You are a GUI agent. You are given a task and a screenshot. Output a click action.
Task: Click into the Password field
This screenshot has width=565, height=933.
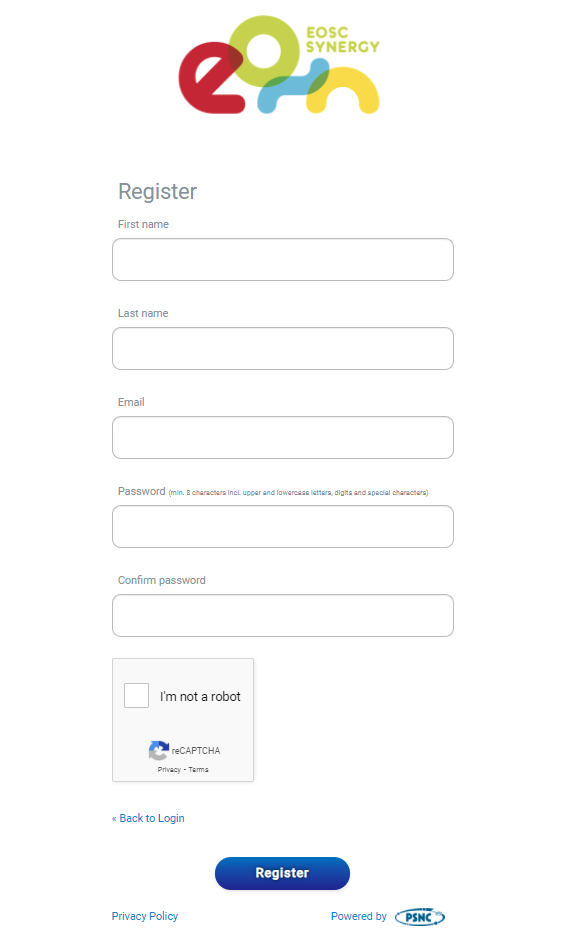(x=283, y=527)
